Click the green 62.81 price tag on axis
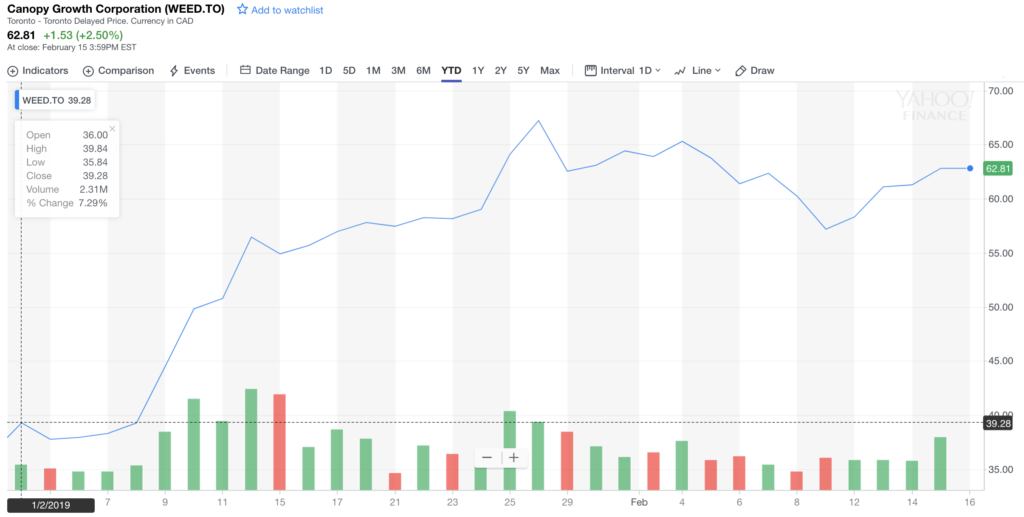This screenshot has height=517, width=1024. click(998, 168)
